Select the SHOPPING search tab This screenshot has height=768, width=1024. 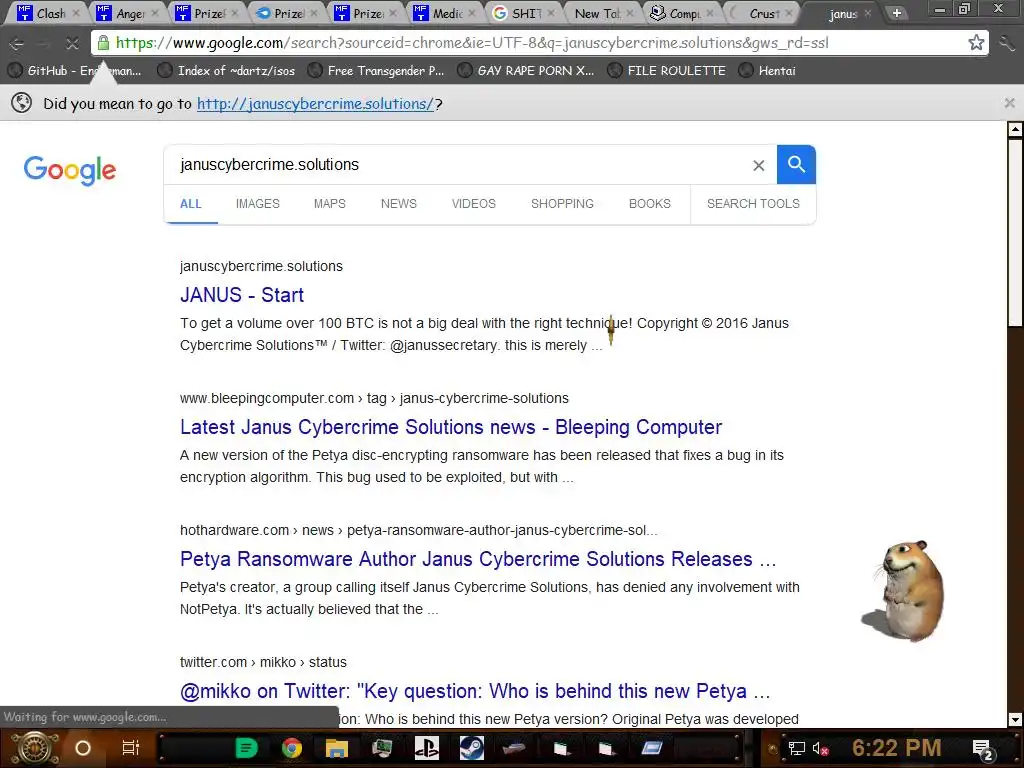click(x=562, y=204)
